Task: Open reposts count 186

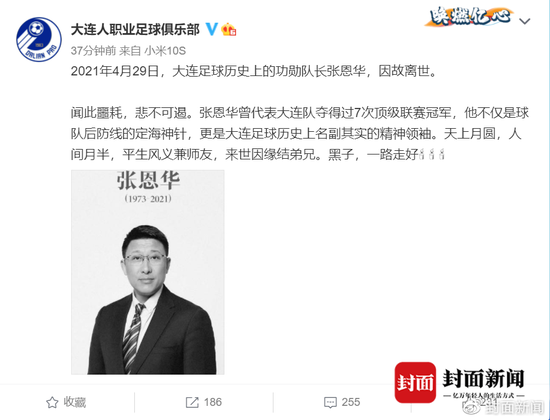Action: tap(213, 402)
